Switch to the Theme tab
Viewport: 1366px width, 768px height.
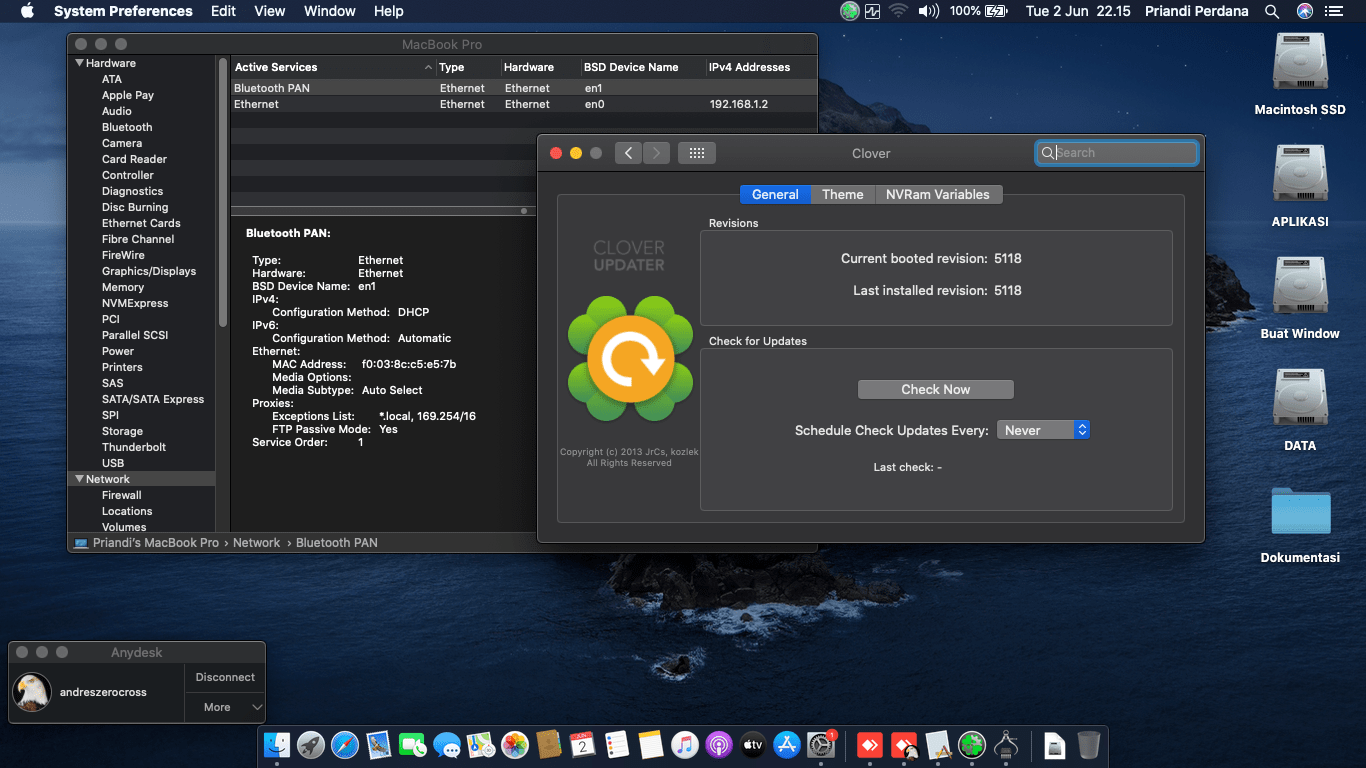[843, 194]
